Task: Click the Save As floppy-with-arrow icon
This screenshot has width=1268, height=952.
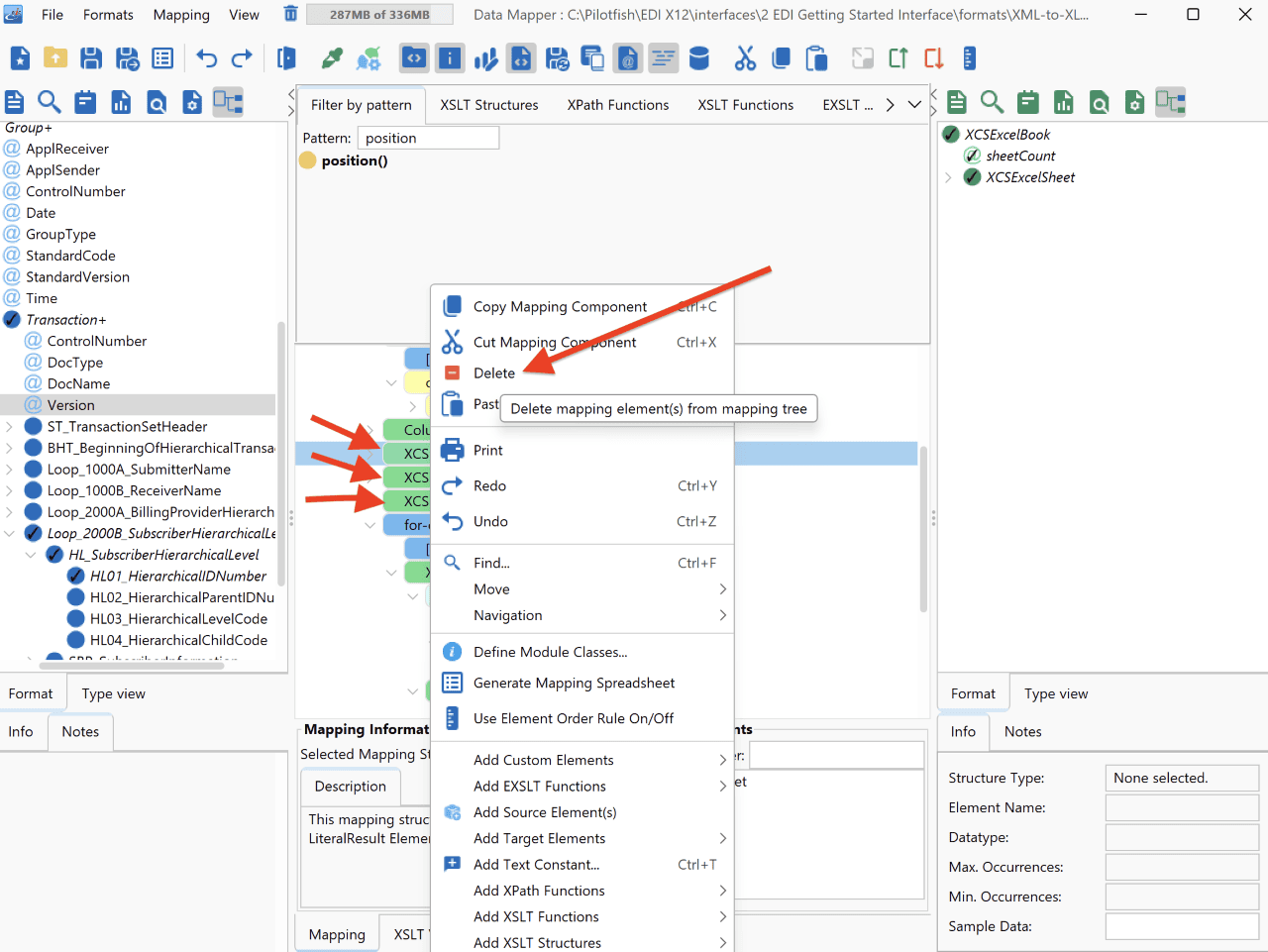Action: (128, 58)
